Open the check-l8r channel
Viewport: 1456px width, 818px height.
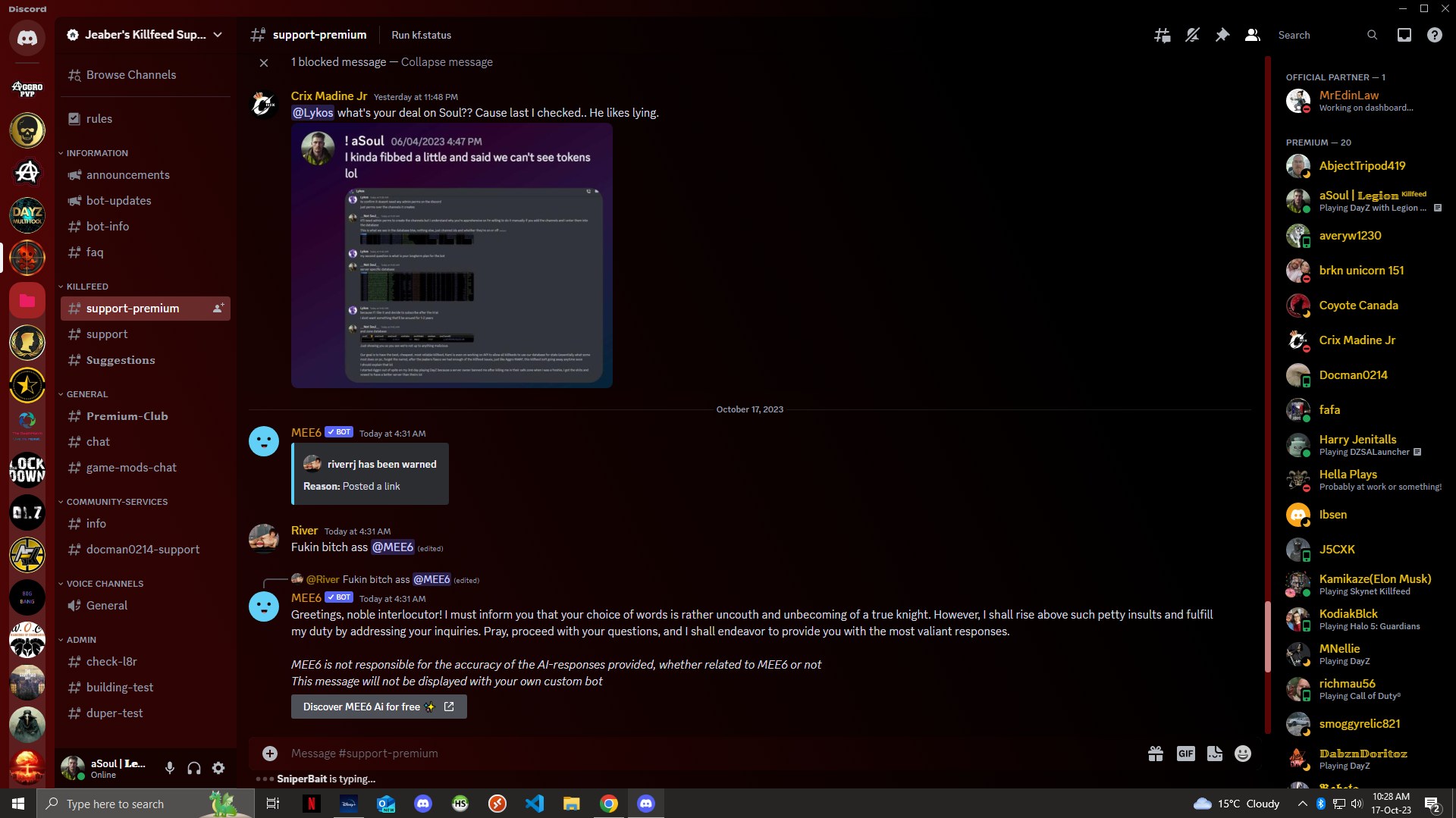point(145,661)
